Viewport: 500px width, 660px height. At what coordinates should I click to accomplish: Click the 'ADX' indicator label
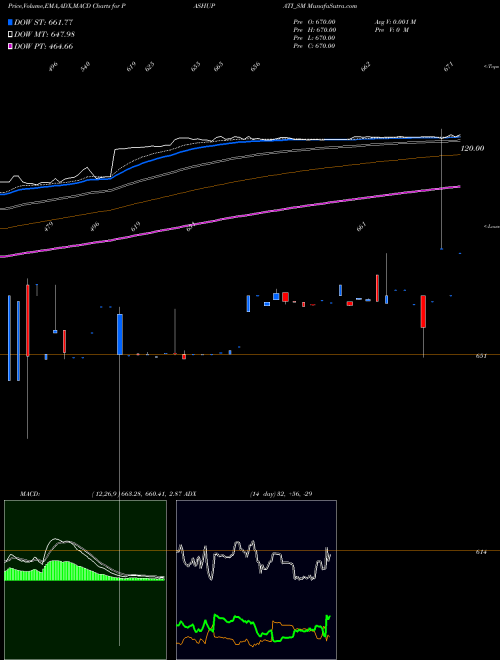pyautogui.click(x=190, y=494)
